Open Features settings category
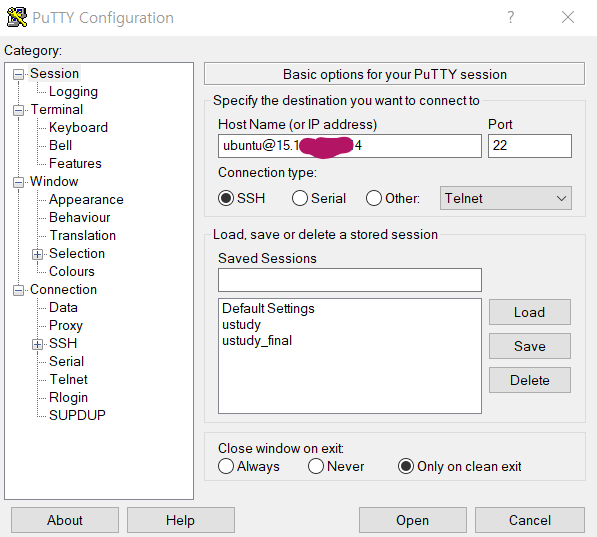The width and height of the screenshot is (597, 537). 75,163
